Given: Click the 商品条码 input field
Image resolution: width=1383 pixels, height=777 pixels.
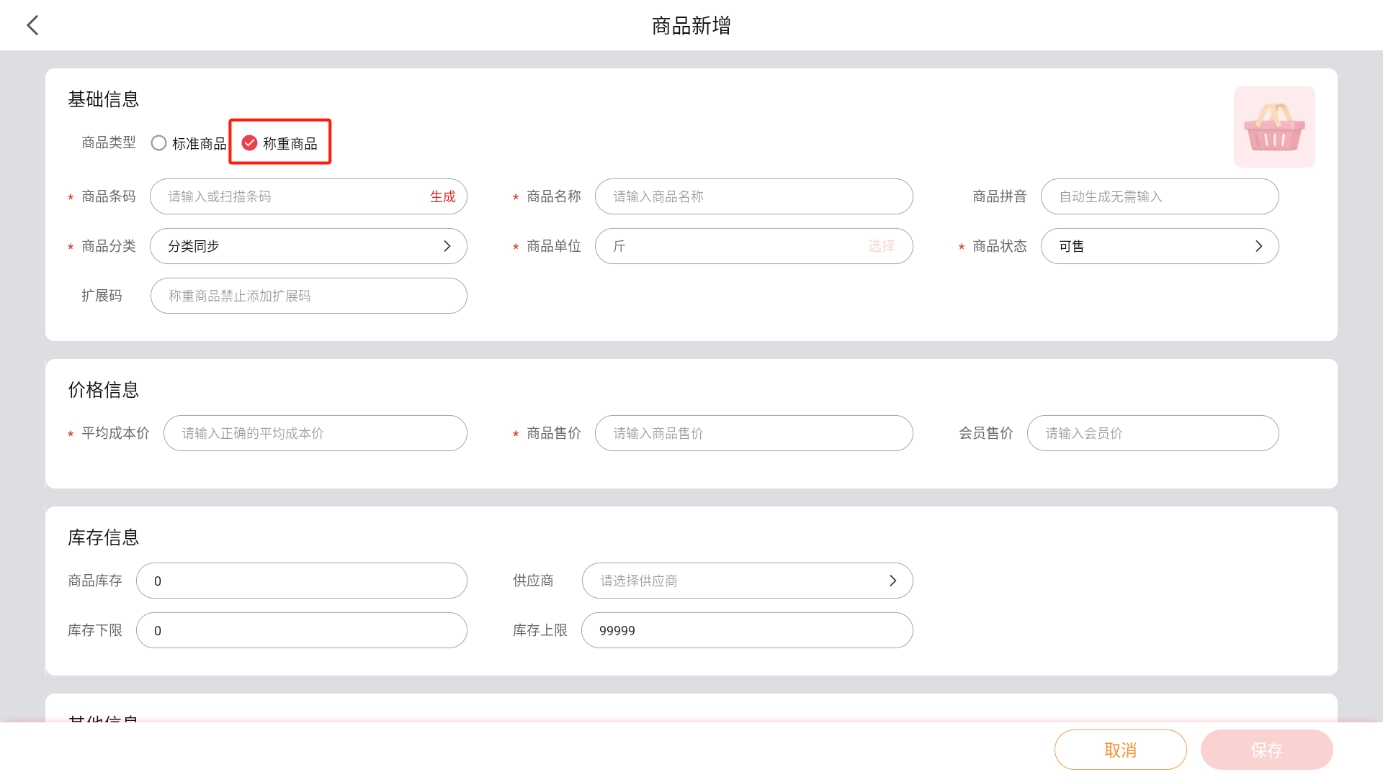Looking at the screenshot, I should click(290, 197).
